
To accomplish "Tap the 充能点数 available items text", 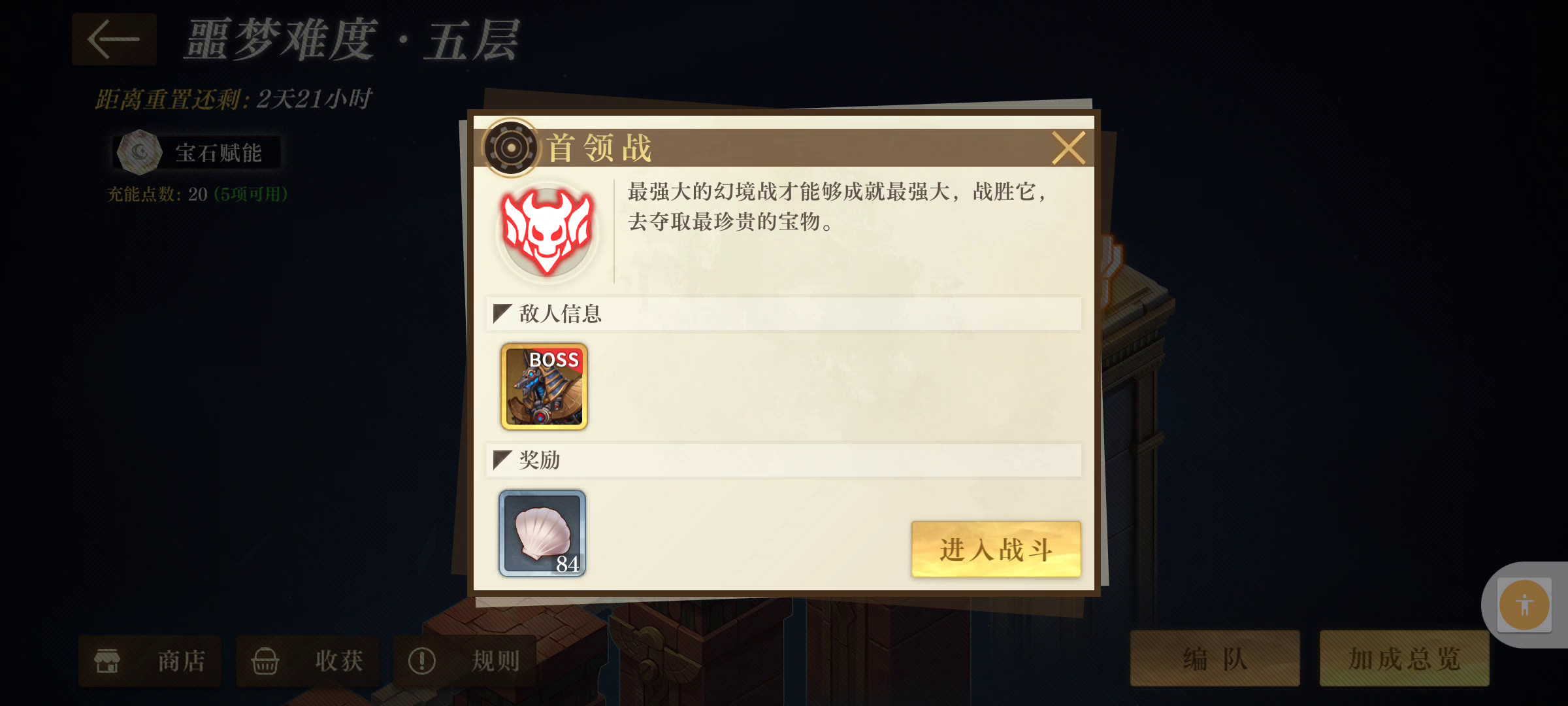I will 251,194.
